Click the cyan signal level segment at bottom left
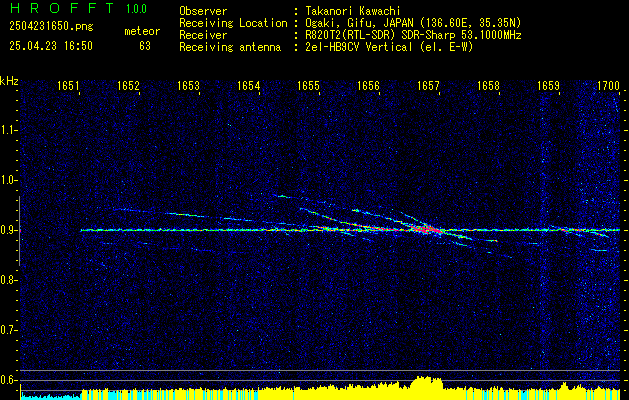629x400 pixels. (x=51, y=396)
